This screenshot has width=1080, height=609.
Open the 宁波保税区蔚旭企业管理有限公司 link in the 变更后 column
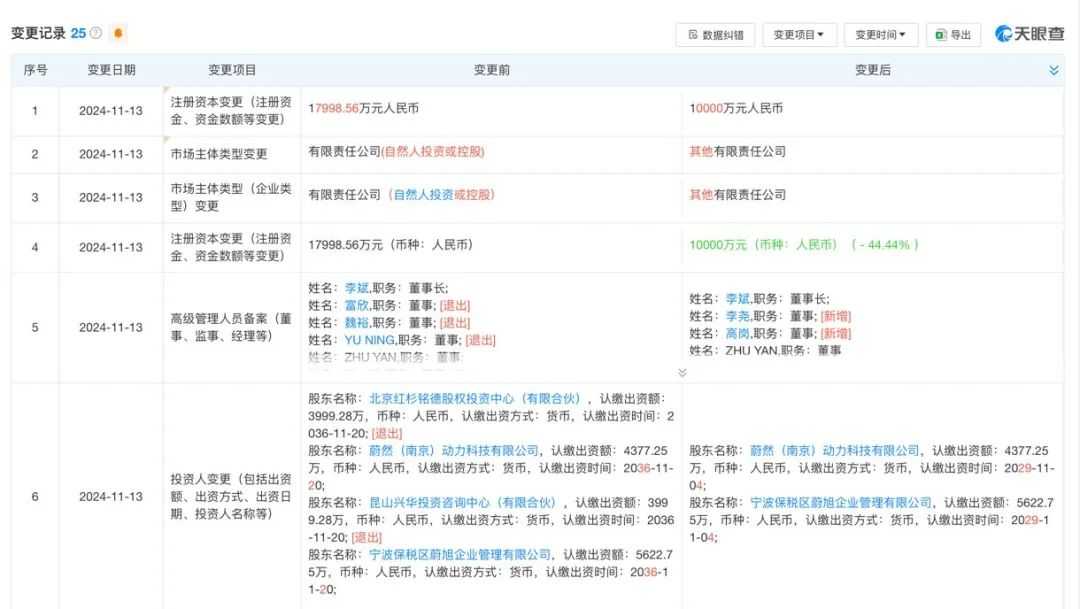coord(841,503)
